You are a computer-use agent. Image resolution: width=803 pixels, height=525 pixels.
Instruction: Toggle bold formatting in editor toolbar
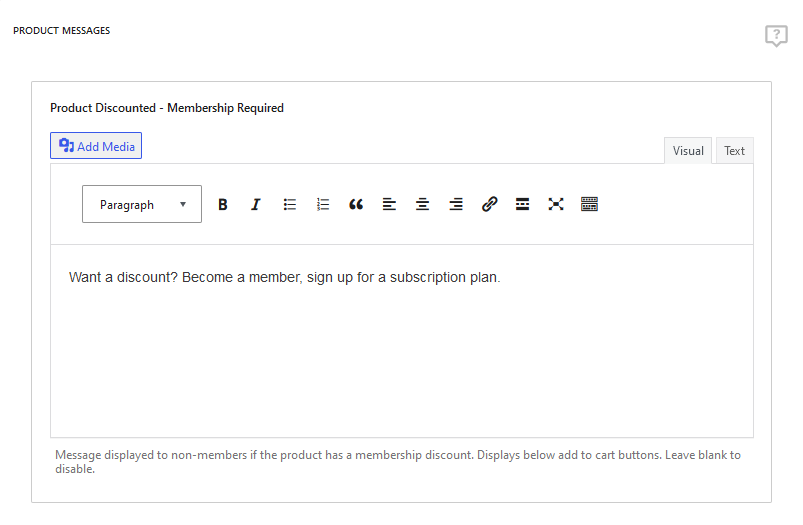click(x=222, y=204)
